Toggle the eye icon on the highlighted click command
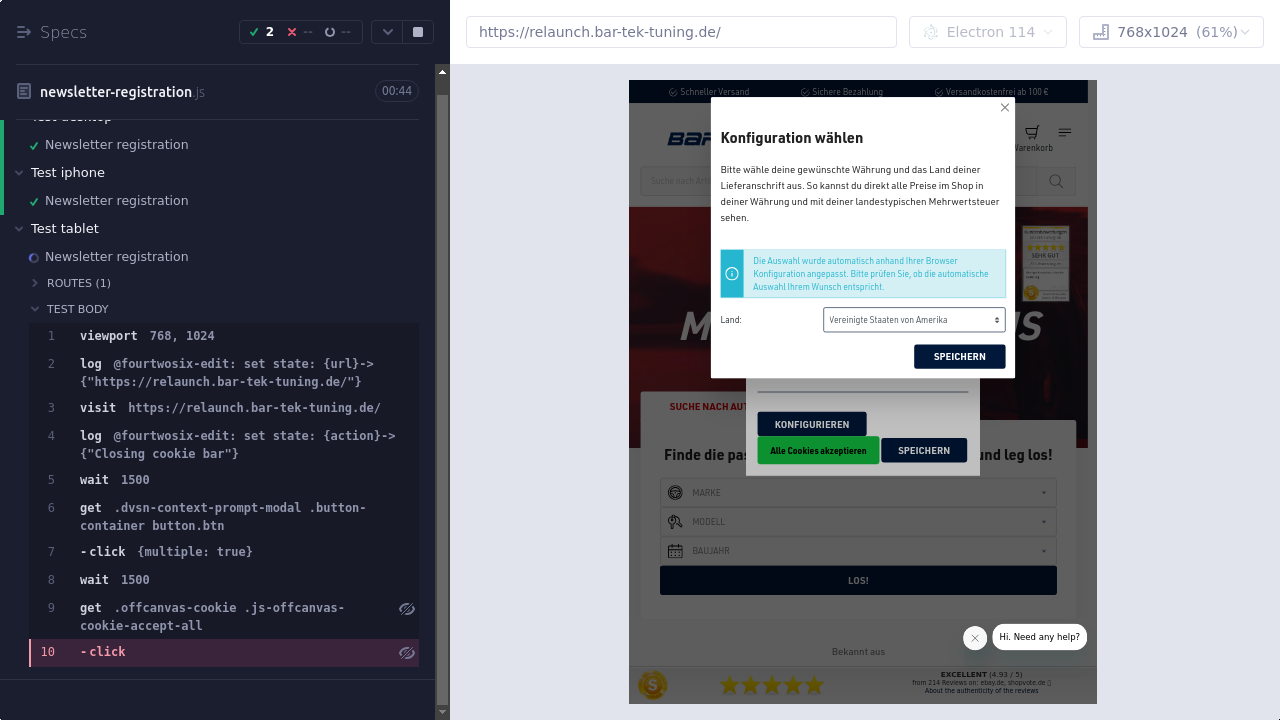Viewport: 1280px width, 720px height. [407, 653]
